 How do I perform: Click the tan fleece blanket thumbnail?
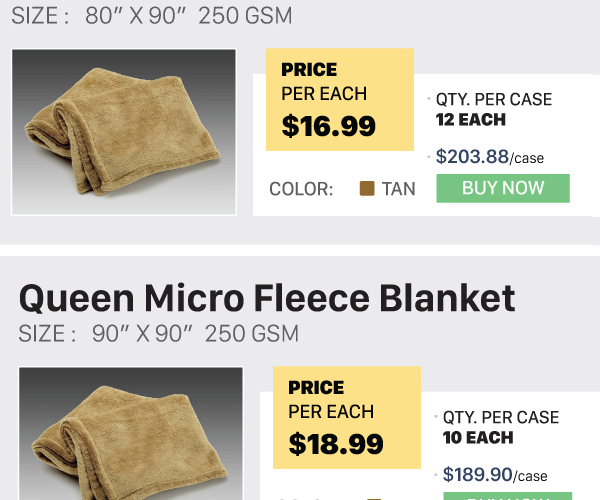coord(124,132)
